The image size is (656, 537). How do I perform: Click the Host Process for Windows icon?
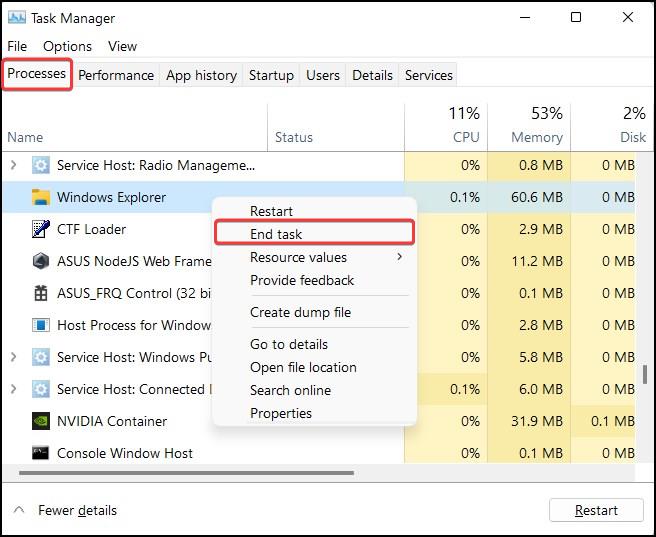coord(41,325)
